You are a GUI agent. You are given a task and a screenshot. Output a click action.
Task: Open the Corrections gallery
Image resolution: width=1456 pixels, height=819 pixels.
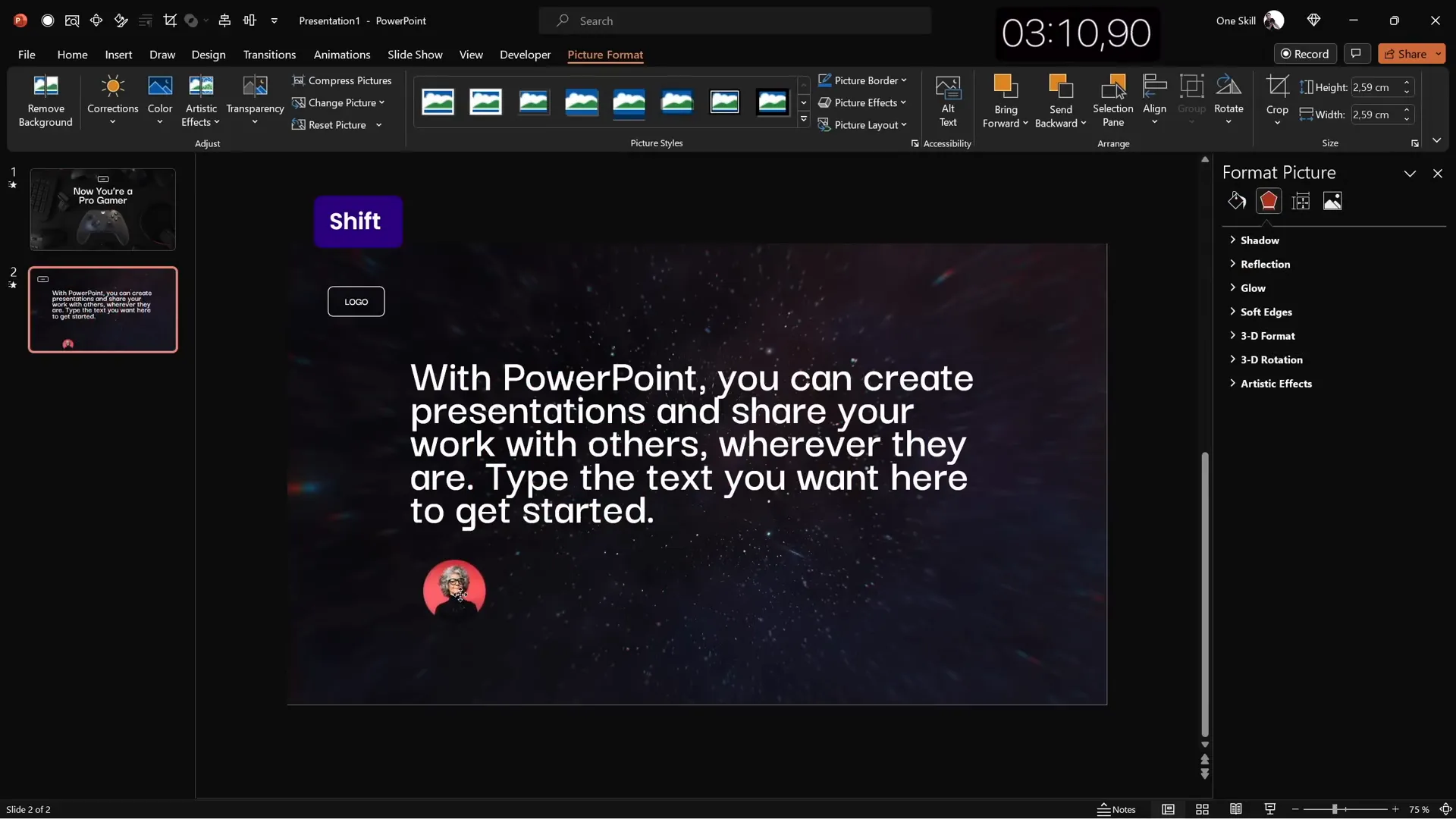(112, 101)
